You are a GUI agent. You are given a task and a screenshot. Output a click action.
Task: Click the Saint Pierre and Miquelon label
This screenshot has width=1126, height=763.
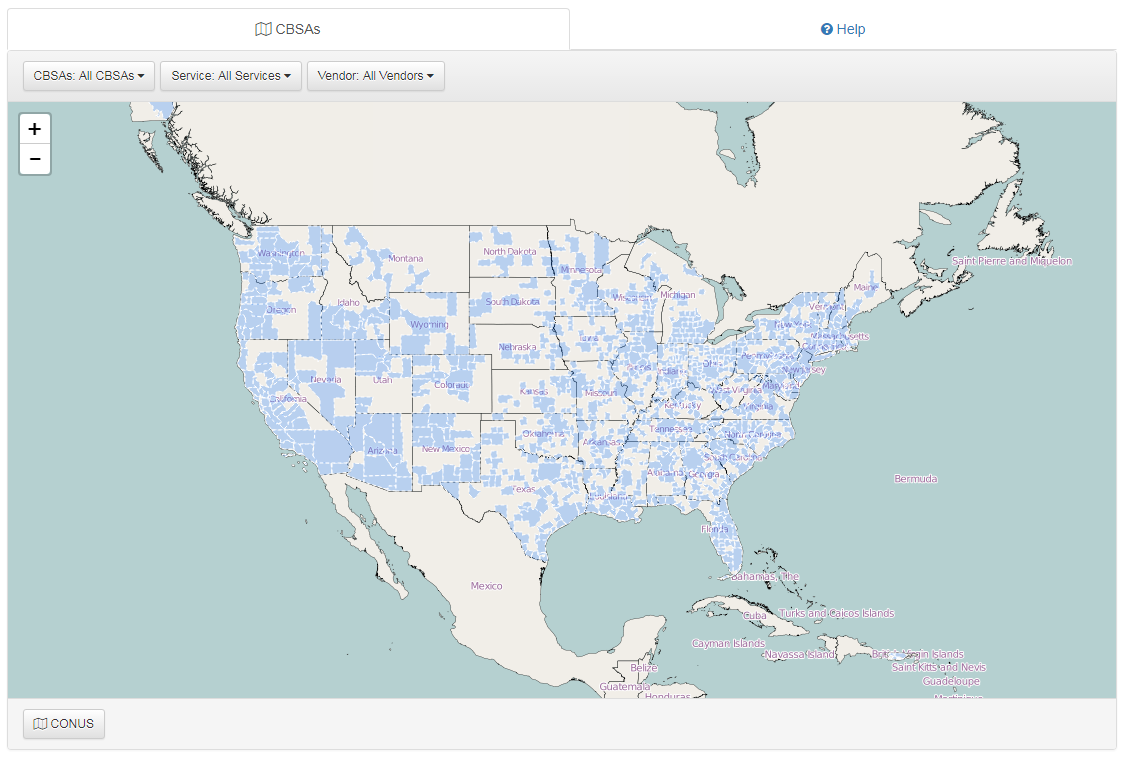coord(1011,261)
